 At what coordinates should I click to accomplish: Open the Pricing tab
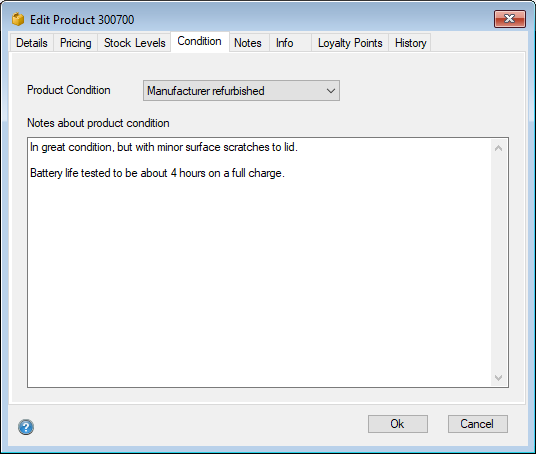[x=76, y=43]
